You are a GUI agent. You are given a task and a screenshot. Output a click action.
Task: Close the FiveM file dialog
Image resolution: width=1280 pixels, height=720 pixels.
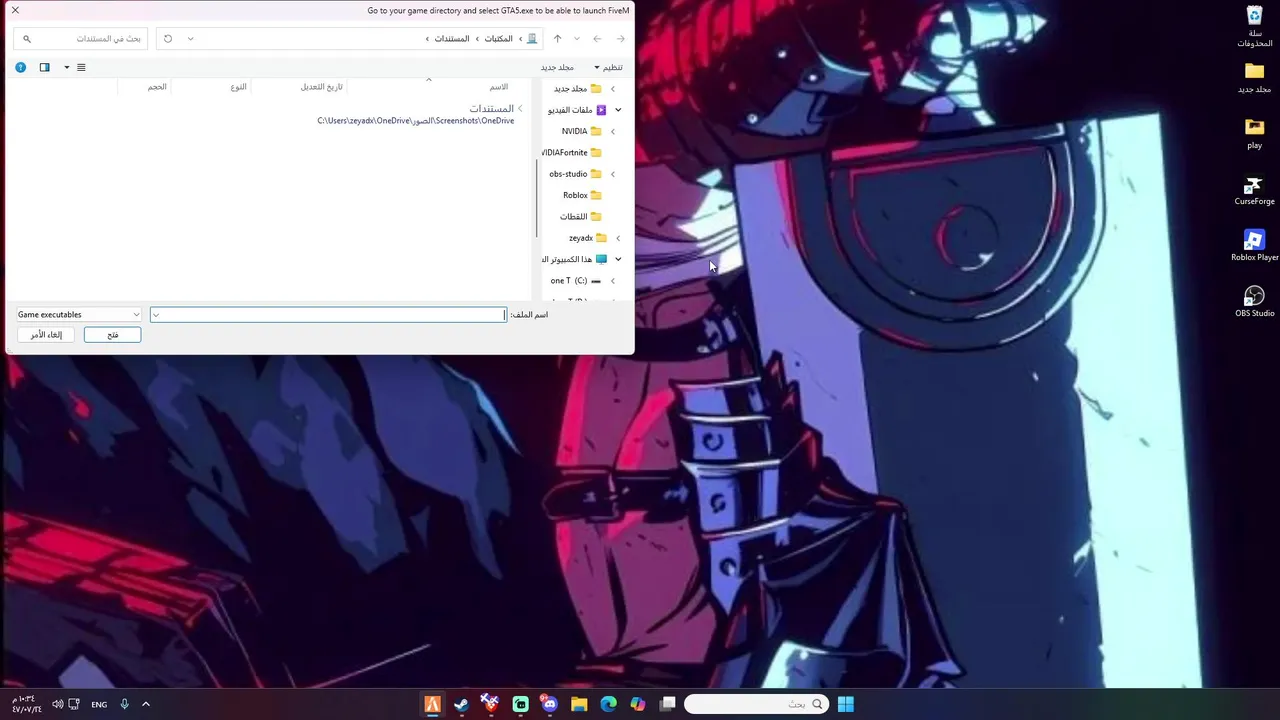point(15,10)
